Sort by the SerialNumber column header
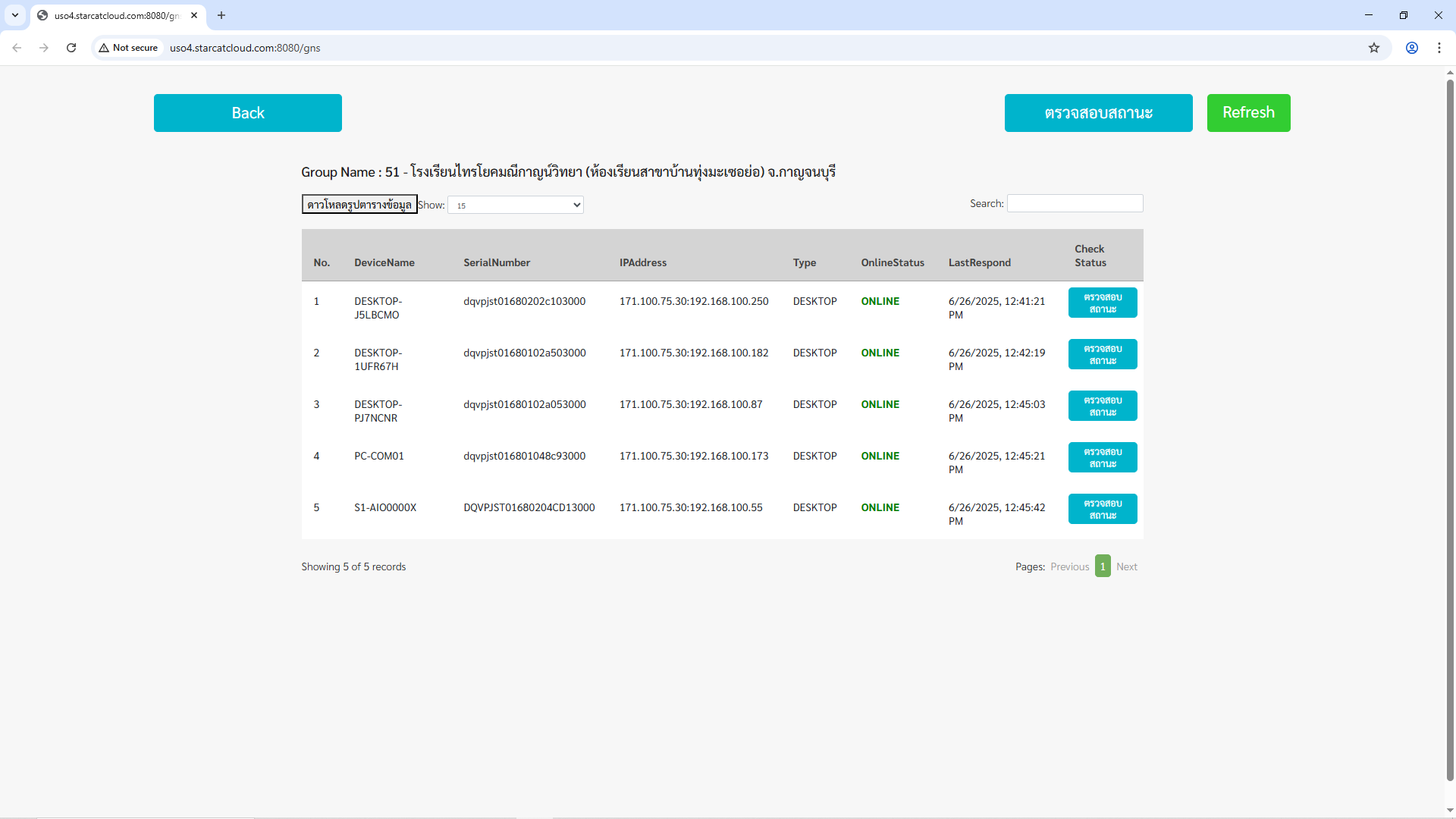 497,262
